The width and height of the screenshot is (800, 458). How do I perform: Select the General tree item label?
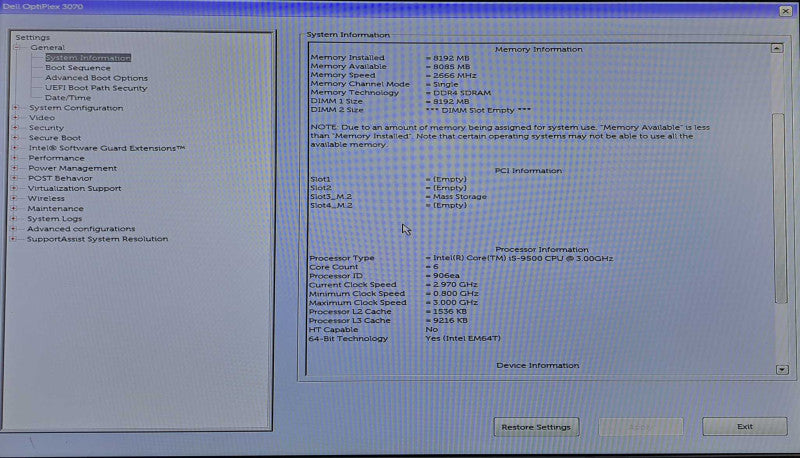pyautogui.click(x=47, y=47)
